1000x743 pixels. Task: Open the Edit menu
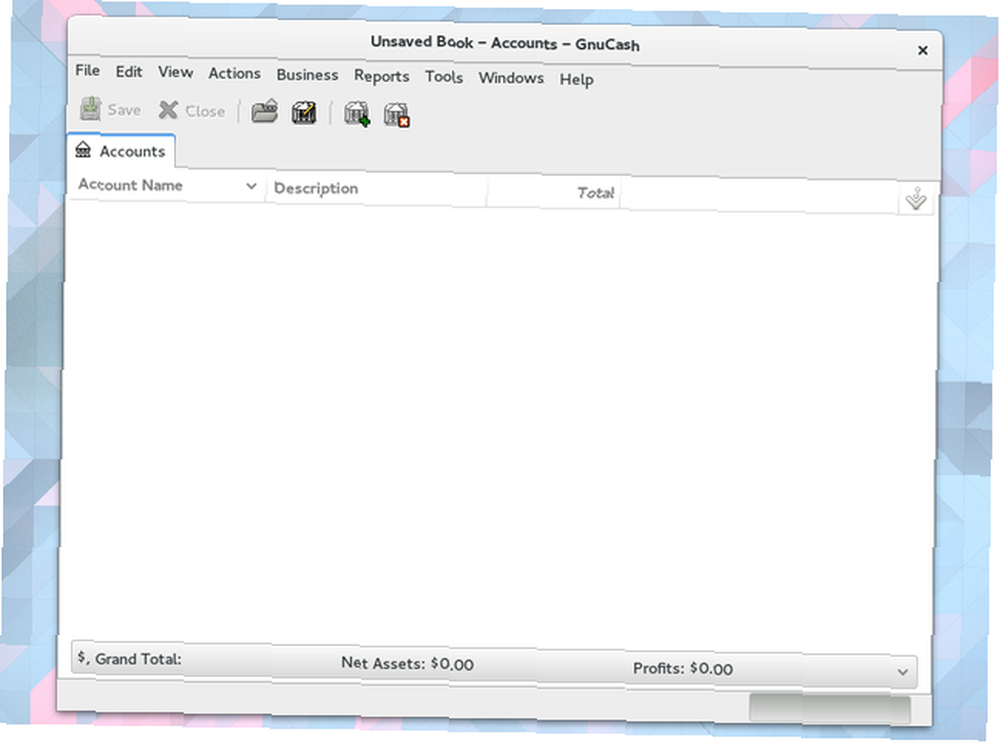click(129, 71)
